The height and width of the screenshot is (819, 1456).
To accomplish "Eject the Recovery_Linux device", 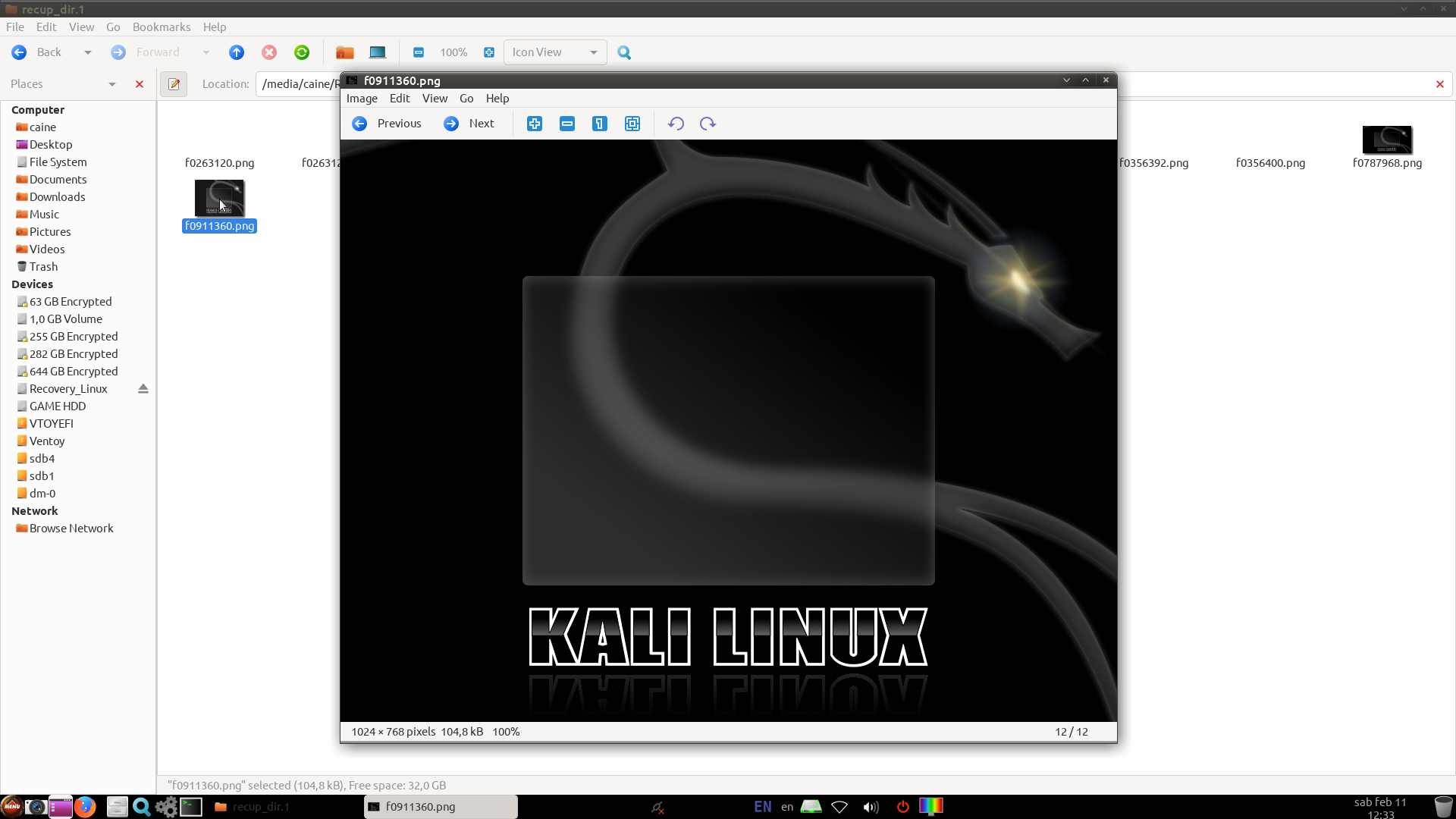I will pos(143,389).
